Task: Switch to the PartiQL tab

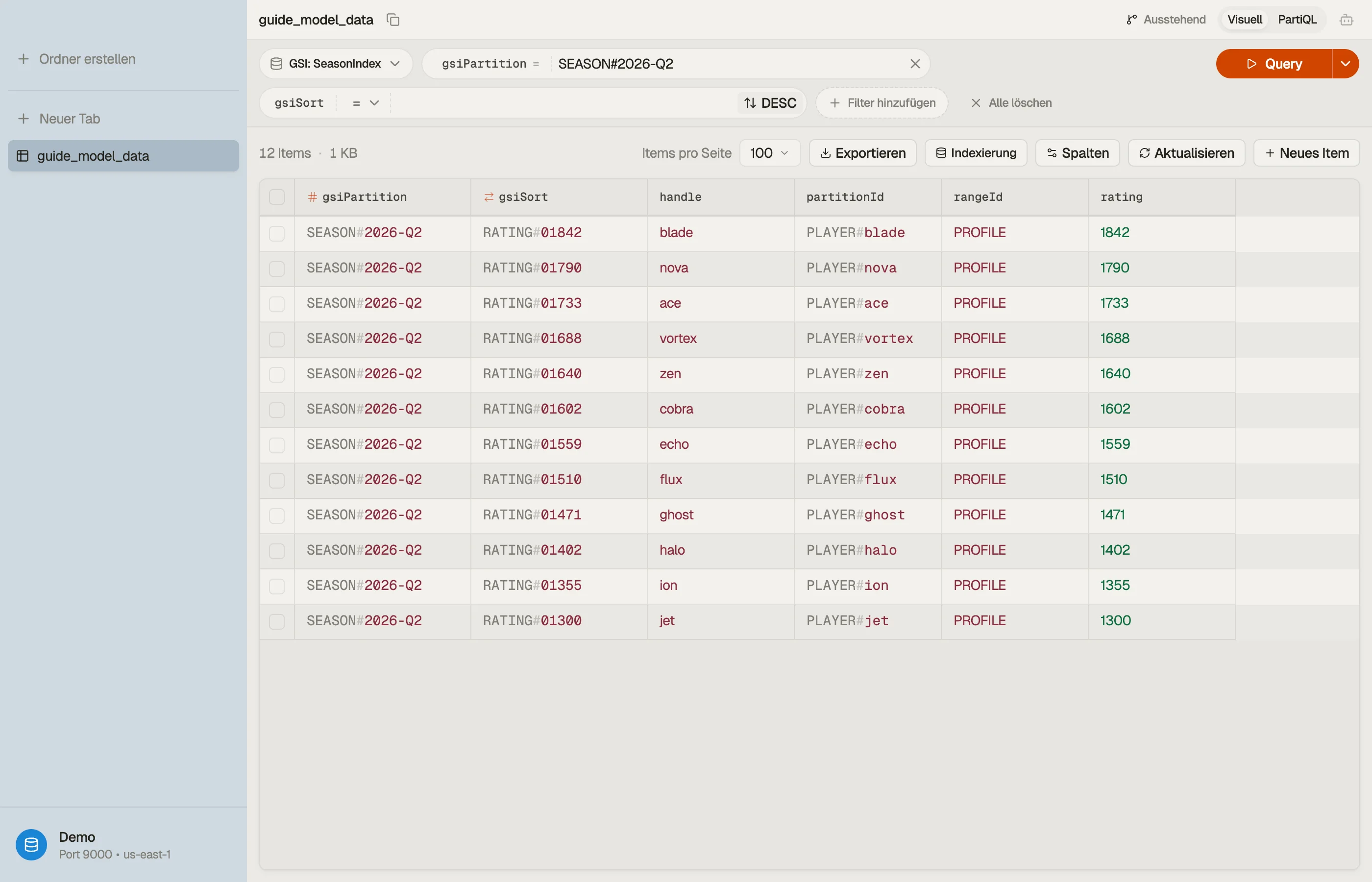Action: click(1297, 20)
